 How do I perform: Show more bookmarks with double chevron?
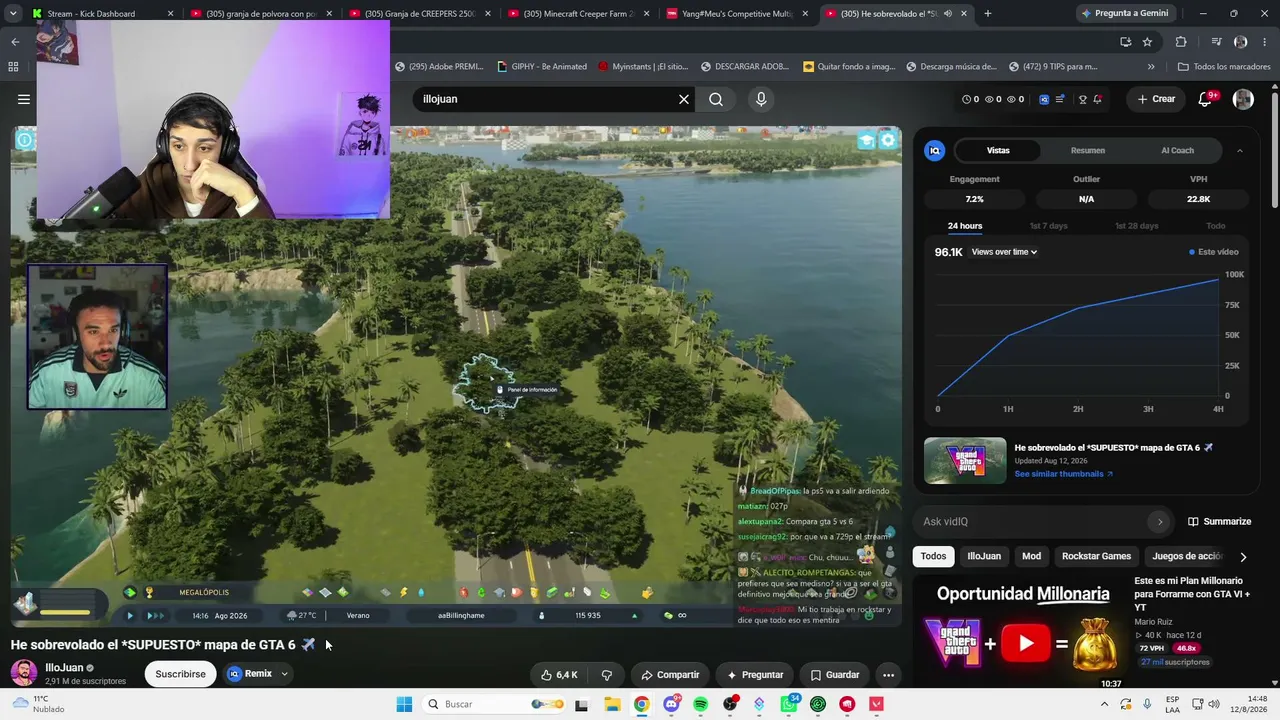coord(1151,67)
